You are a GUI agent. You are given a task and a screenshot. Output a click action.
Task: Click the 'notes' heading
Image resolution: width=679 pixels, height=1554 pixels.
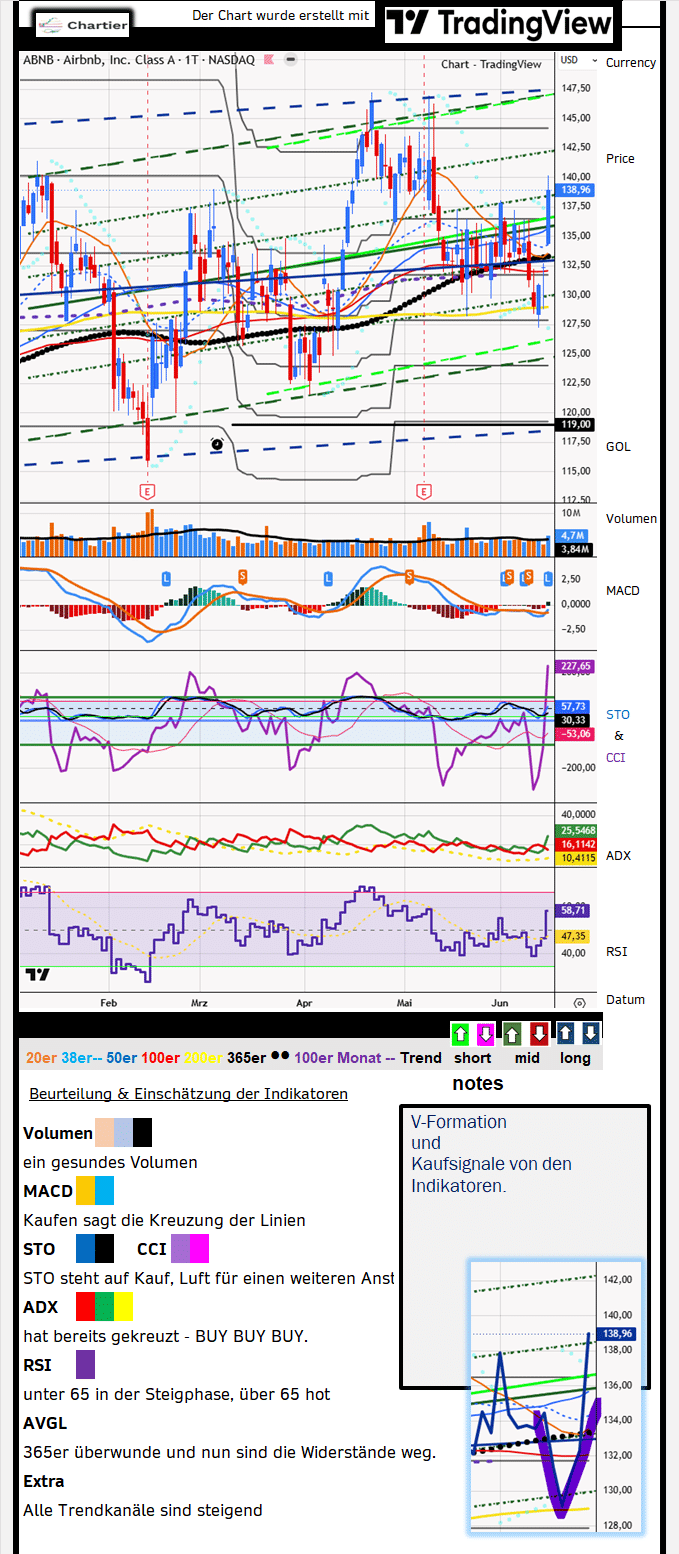pos(477,1083)
